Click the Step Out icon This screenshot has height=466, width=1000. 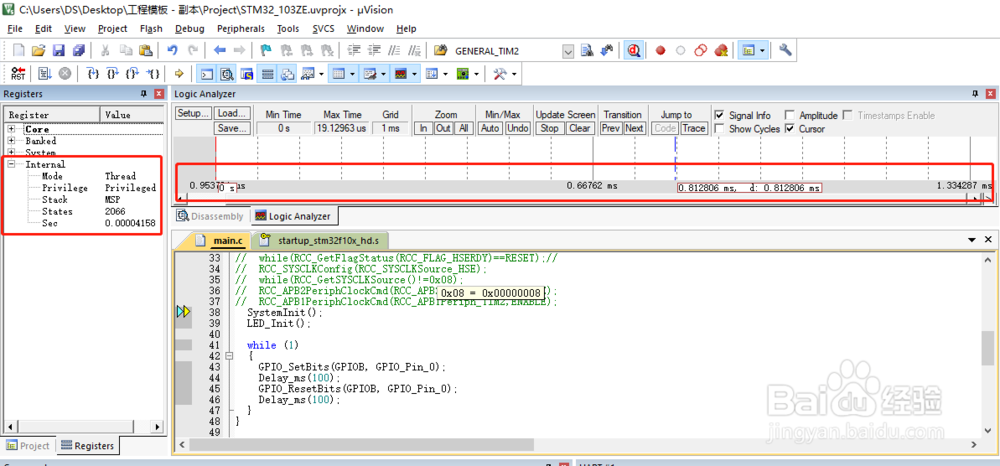pyautogui.click(x=132, y=74)
